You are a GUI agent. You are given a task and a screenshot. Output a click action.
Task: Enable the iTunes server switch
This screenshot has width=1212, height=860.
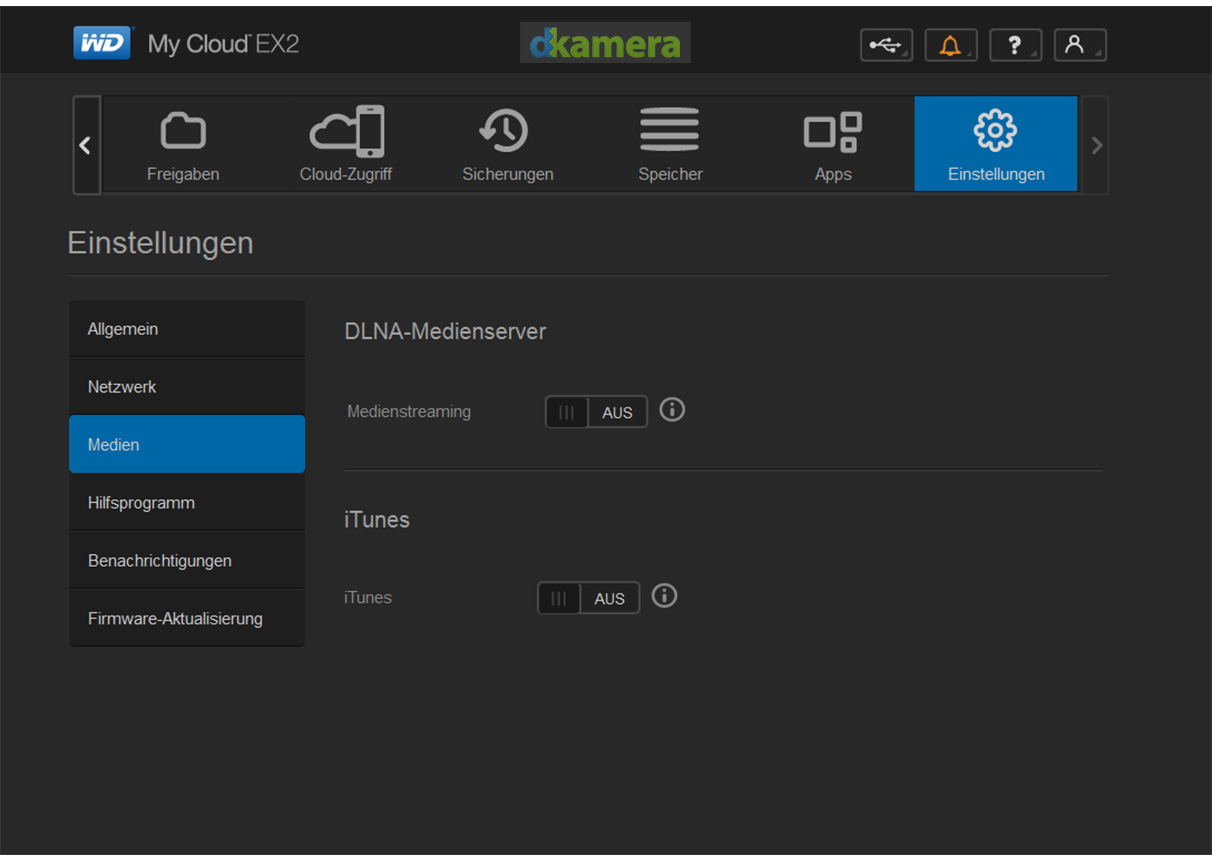click(588, 598)
